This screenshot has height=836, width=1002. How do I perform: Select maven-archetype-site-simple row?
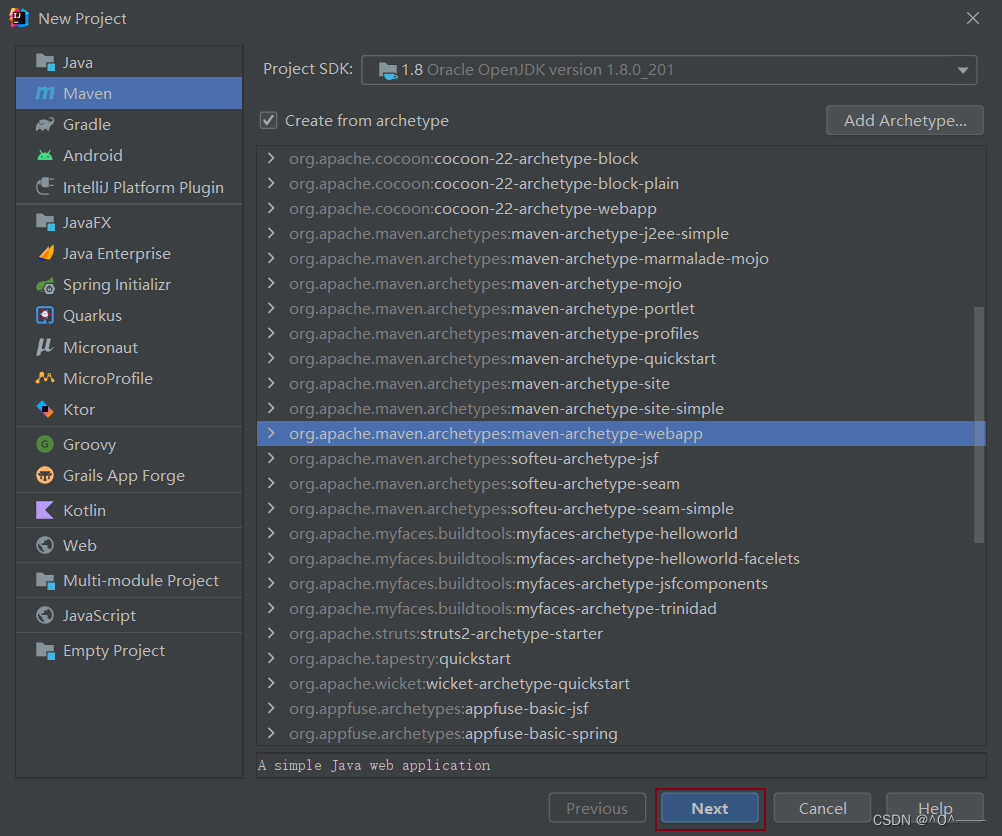coord(620,408)
